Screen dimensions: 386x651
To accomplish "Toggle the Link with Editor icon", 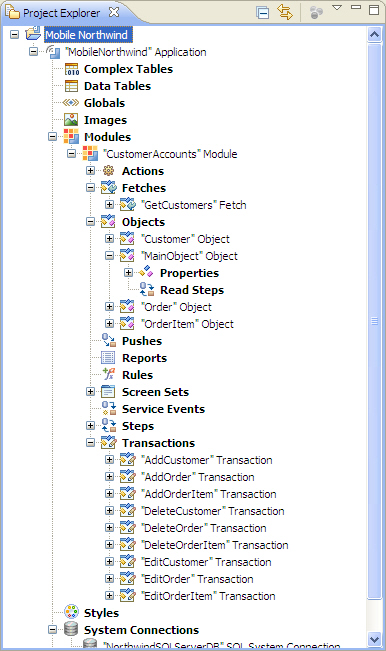I will click(285, 12).
